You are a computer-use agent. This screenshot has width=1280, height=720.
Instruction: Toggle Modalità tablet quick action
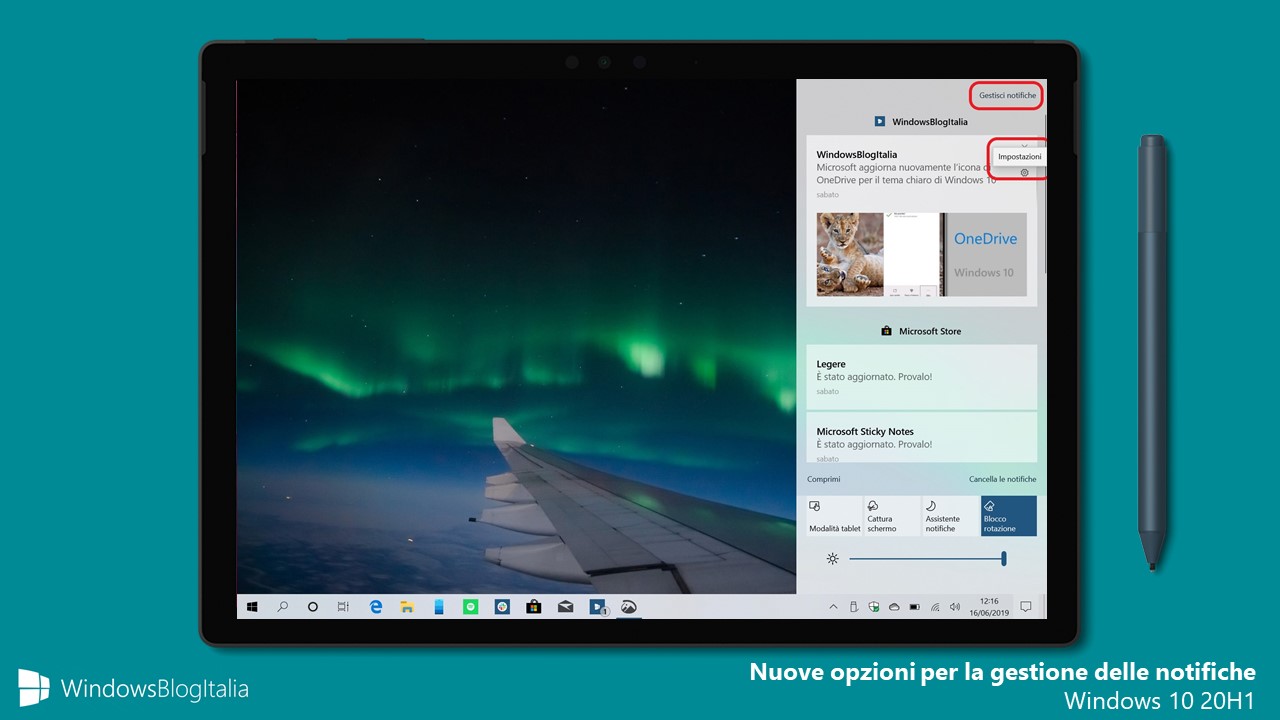click(835, 516)
